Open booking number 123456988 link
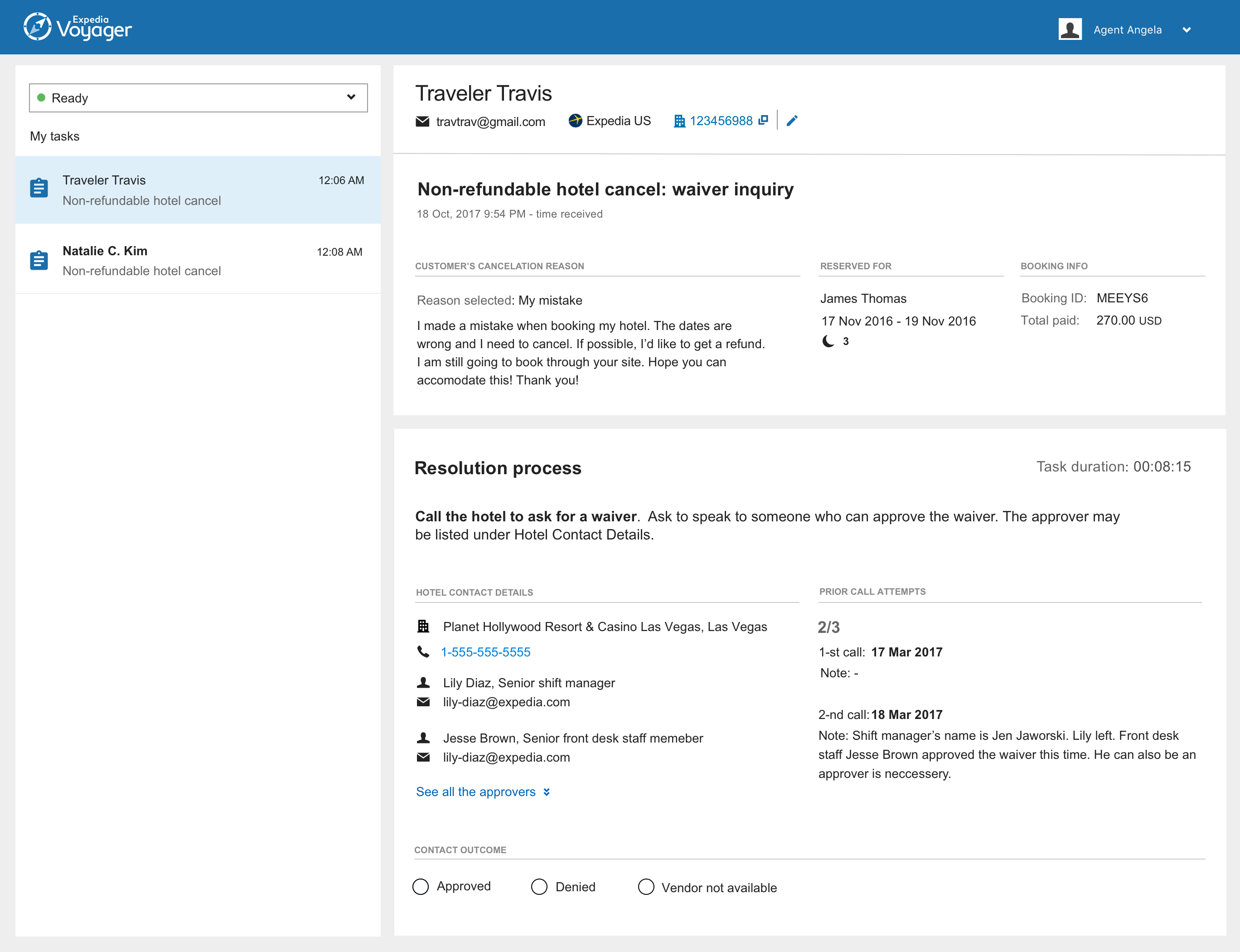The image size is (1240, 952). click(721, 121)
